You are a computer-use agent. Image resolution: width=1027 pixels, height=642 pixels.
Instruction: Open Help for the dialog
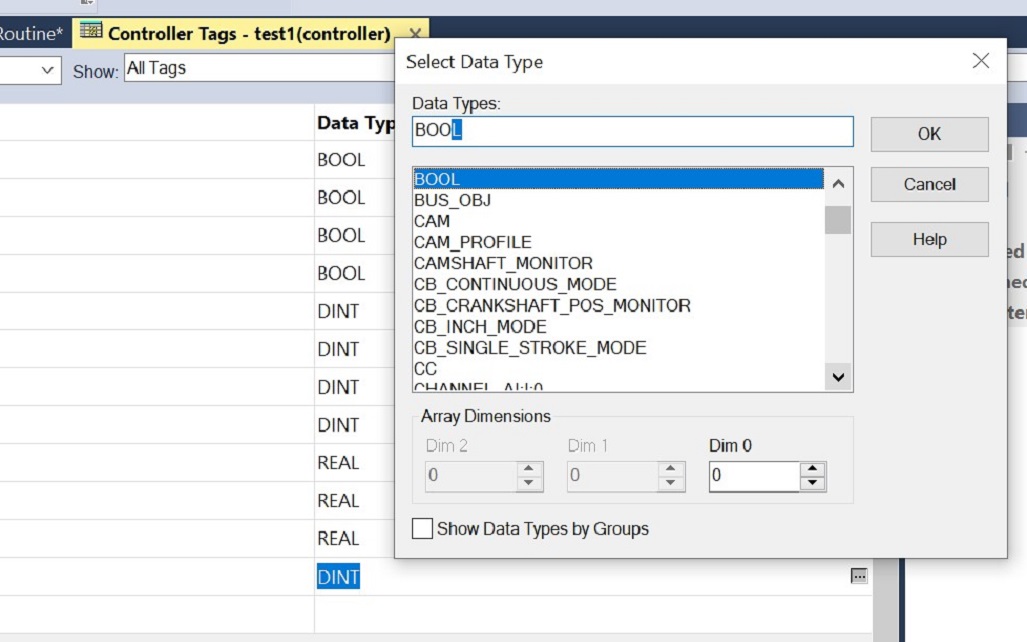(x=928, y=239)
